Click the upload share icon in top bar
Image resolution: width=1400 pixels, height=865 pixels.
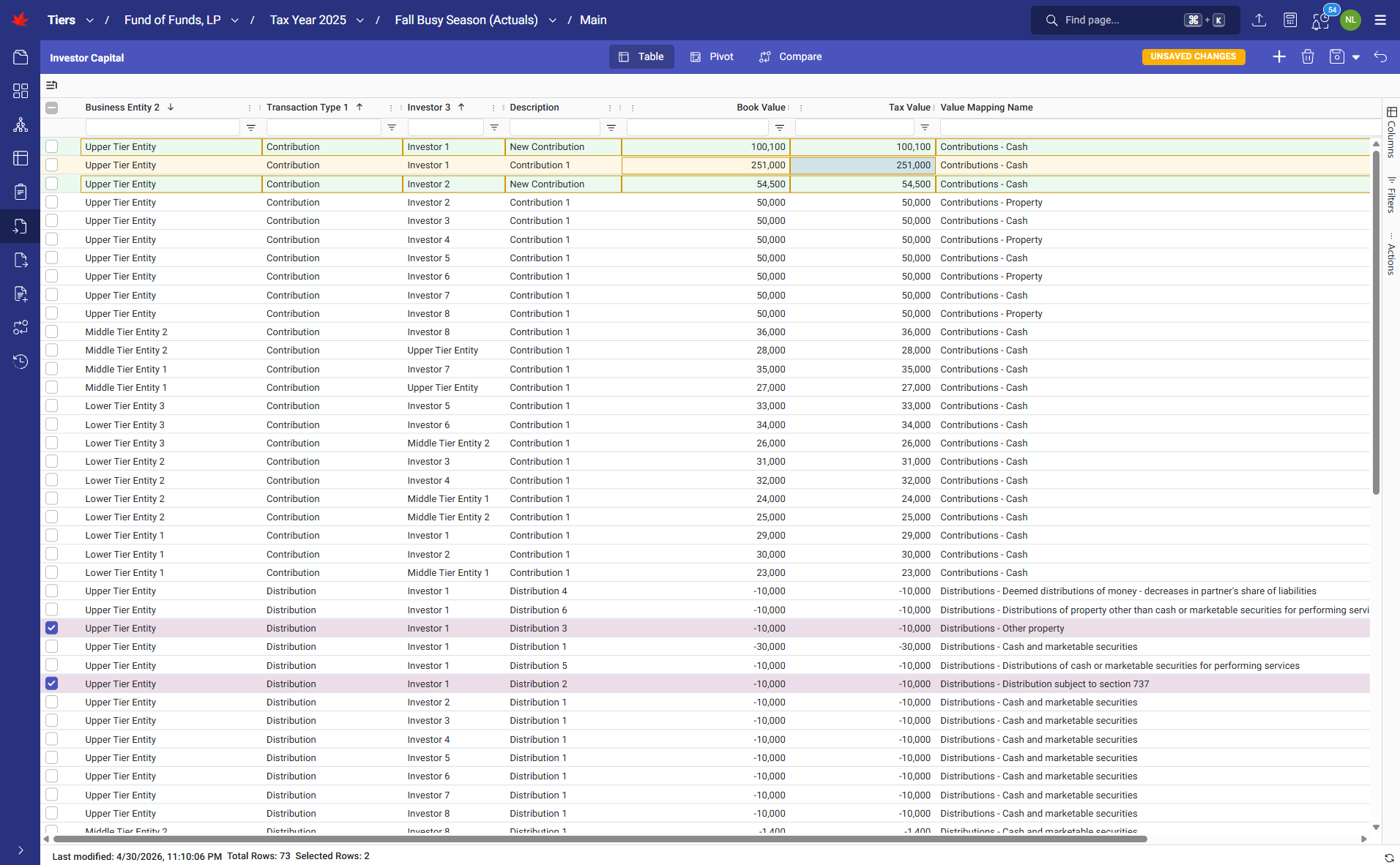(1259, 20)
